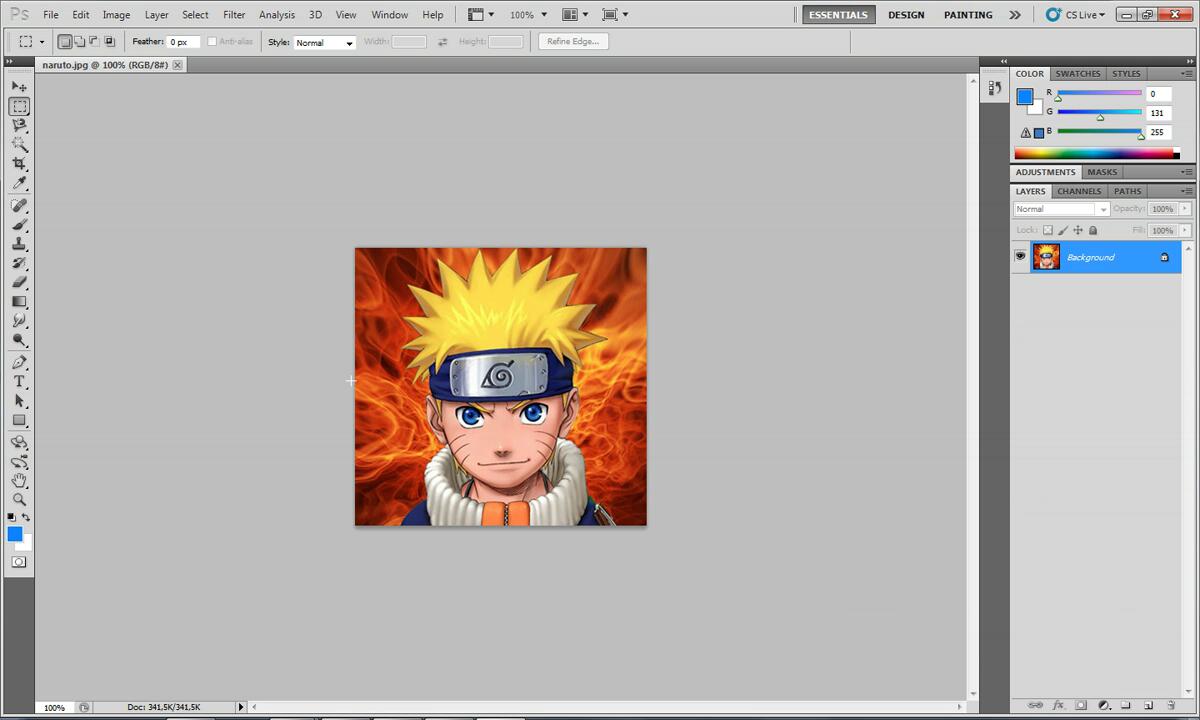The image size is (1200, 720).
Task: Select the Clone Stamp tool
Action: coord(19,244)
